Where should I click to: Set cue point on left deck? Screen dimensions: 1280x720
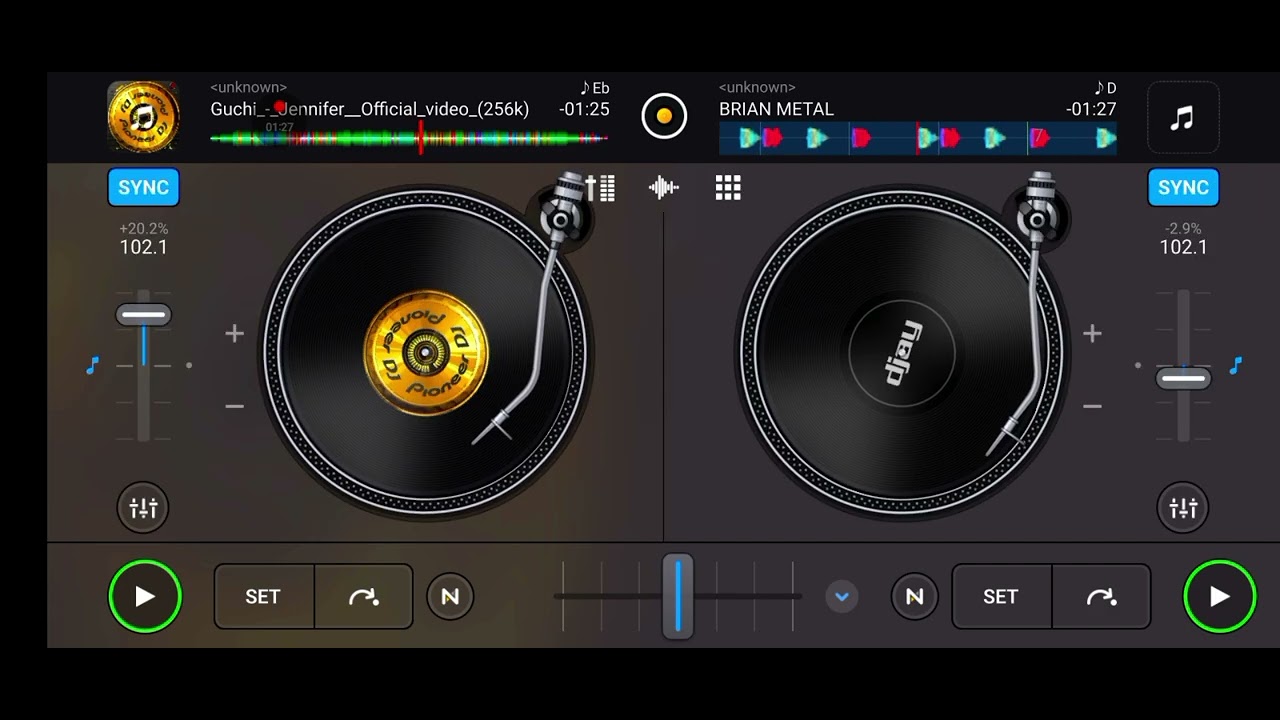(x=264, y=597)
